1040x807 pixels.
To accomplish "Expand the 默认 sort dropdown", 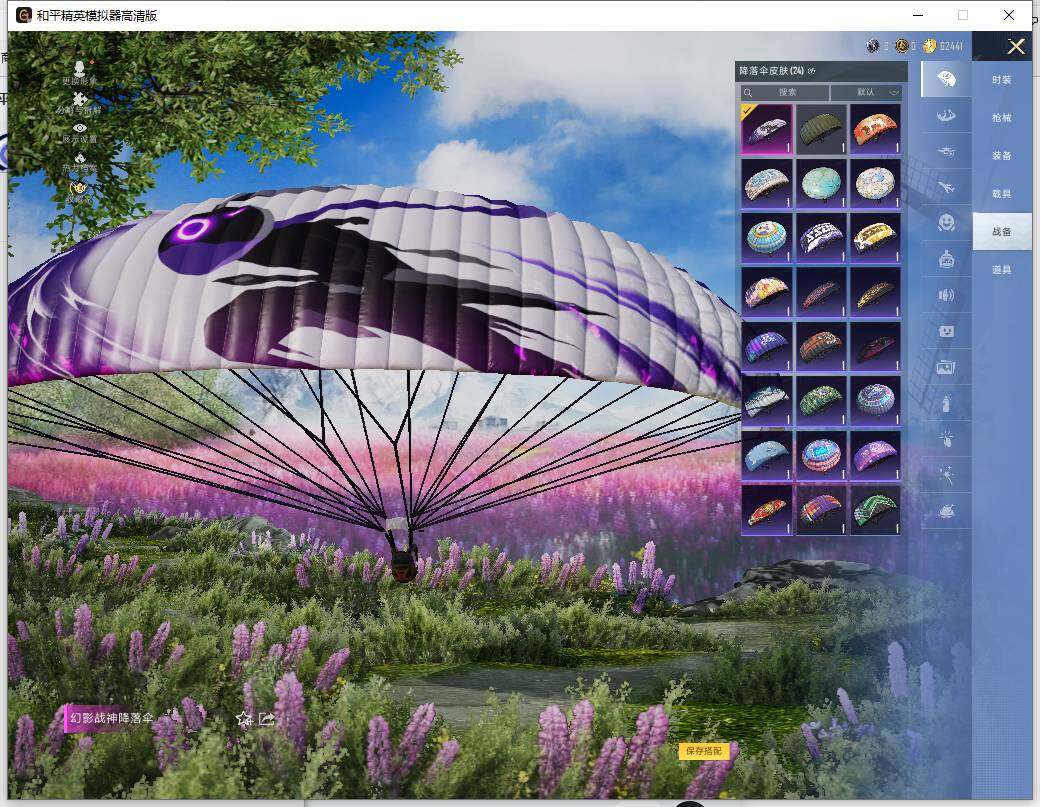I will tap(866, 92).
